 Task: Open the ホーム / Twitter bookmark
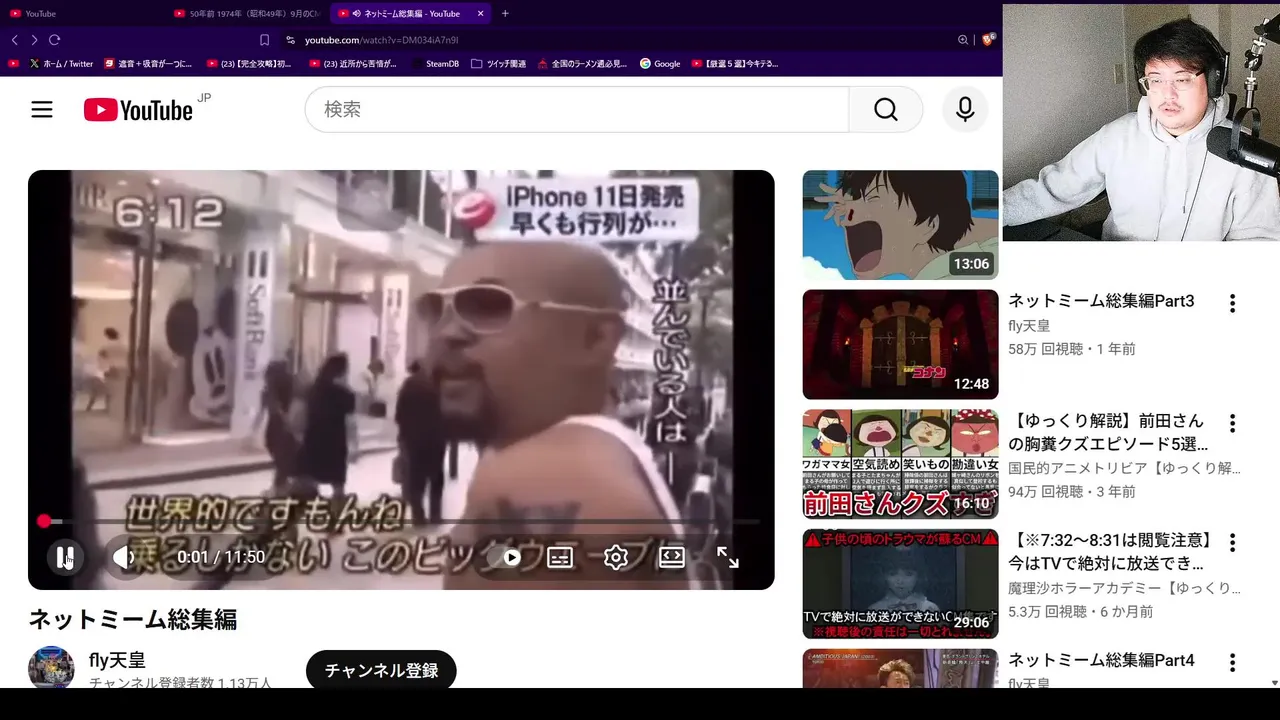point(61,64)
